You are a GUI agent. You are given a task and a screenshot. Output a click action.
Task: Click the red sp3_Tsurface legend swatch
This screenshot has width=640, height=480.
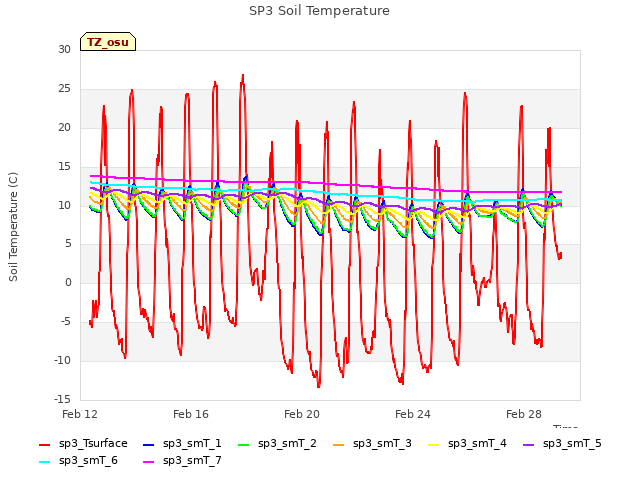pos(44,444)
